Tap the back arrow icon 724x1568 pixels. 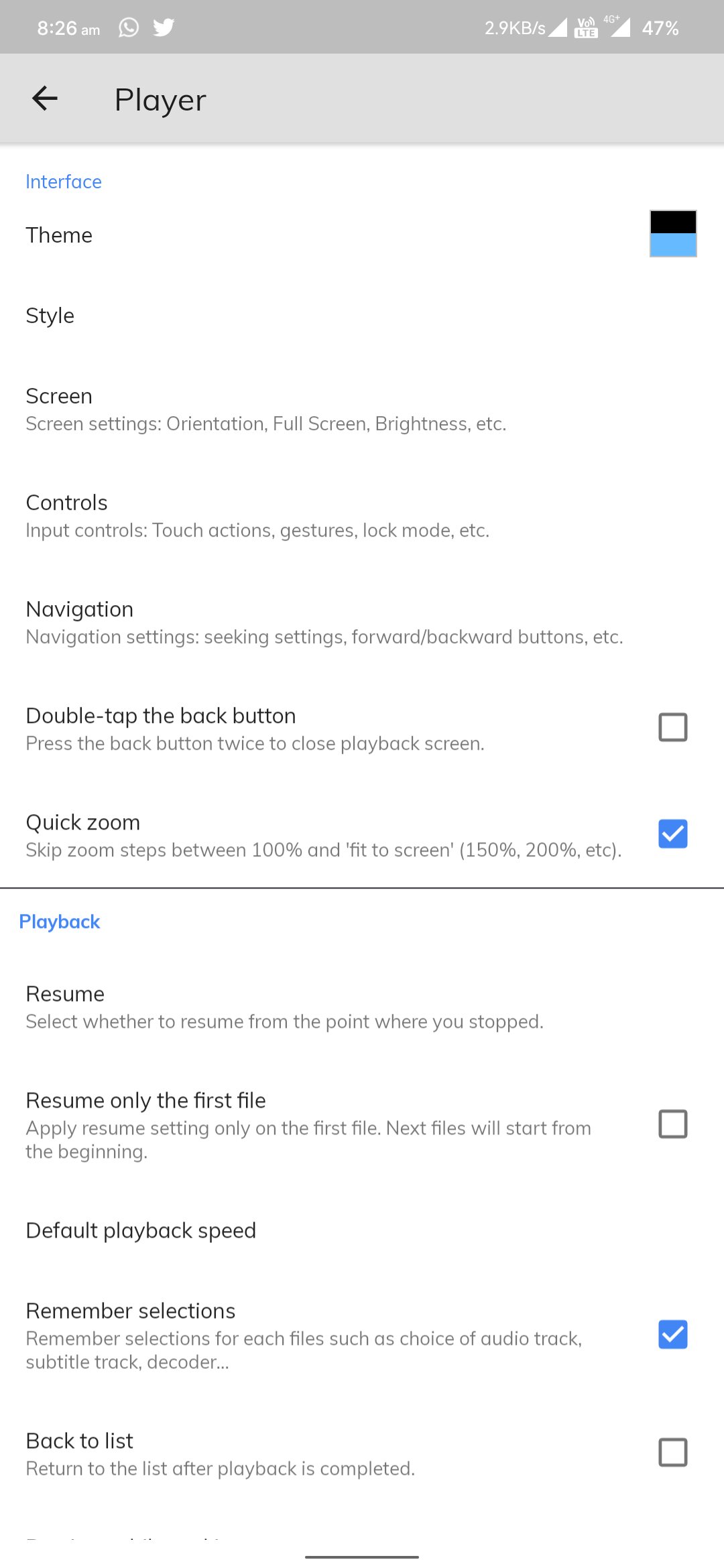point(45,99)
